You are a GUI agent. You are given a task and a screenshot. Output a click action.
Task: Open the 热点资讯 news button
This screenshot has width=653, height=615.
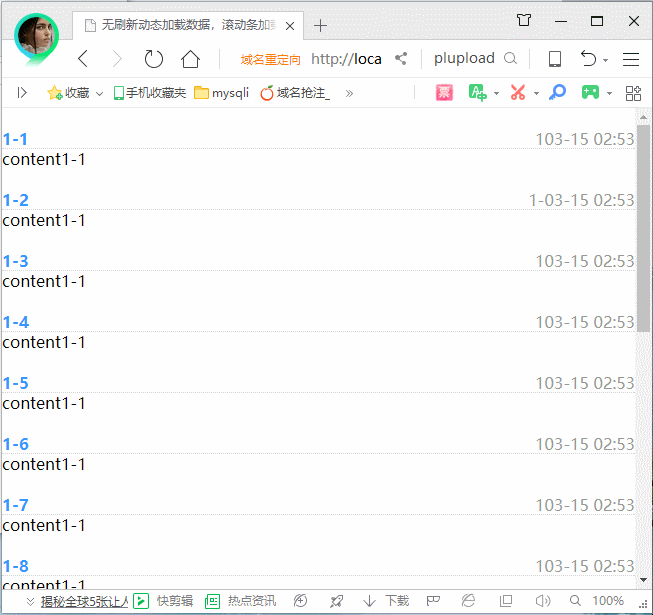(240, 601)
